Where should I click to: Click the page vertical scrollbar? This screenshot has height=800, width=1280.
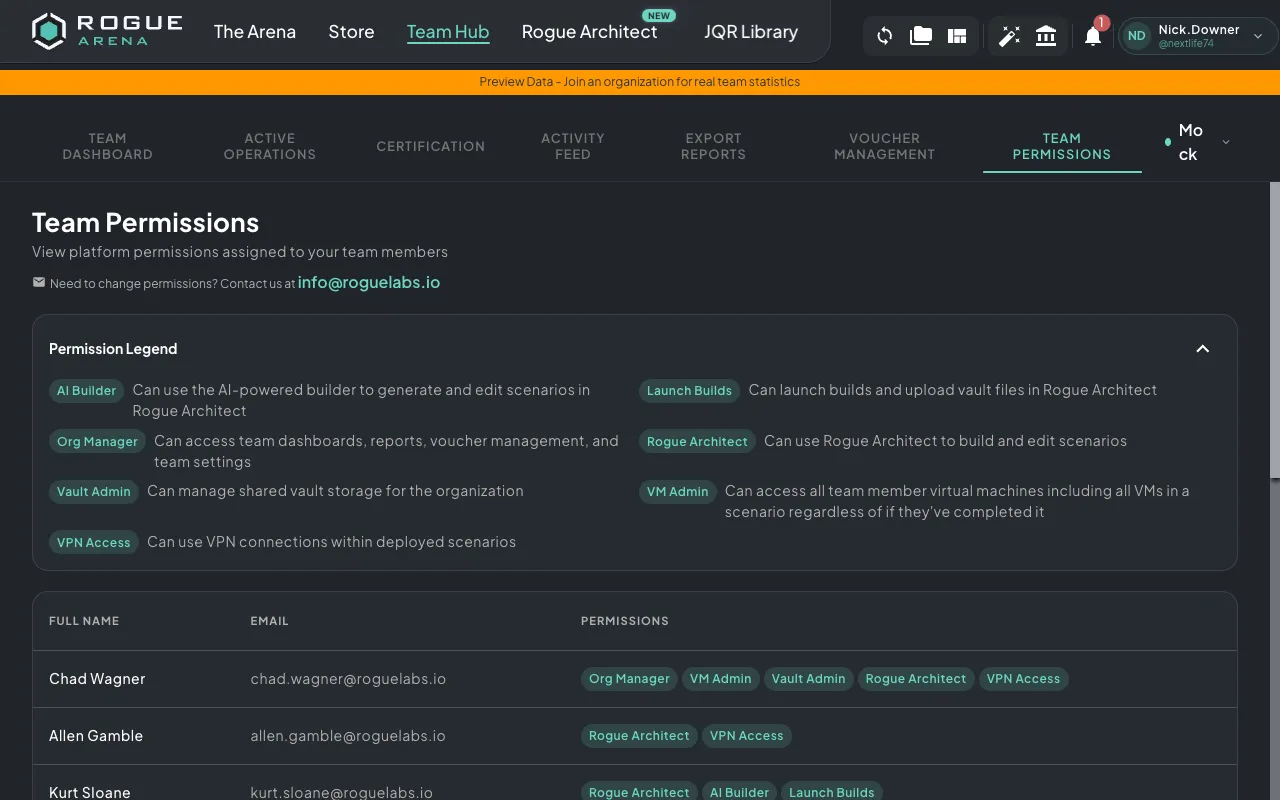click(x=1274, y=330)
